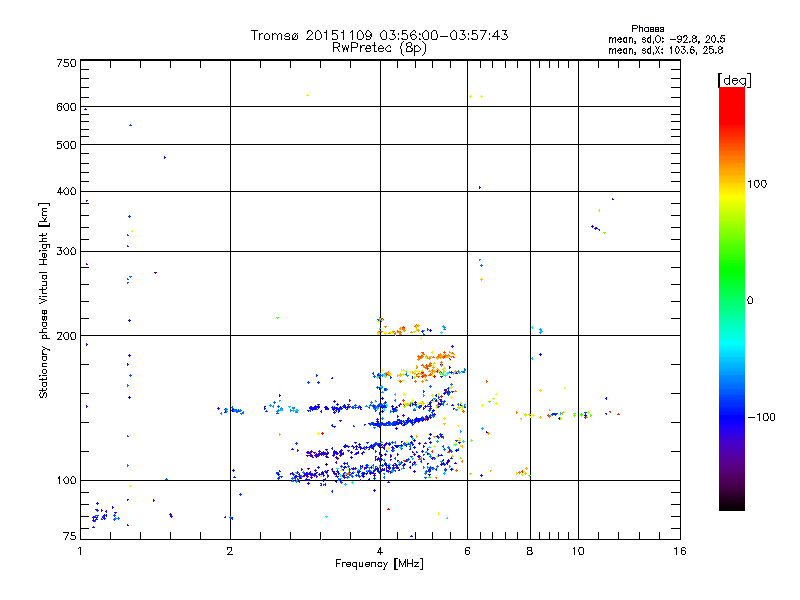800x600 pixels.
Task: Click x-axis tick label '6'
Action: (467, 551)
